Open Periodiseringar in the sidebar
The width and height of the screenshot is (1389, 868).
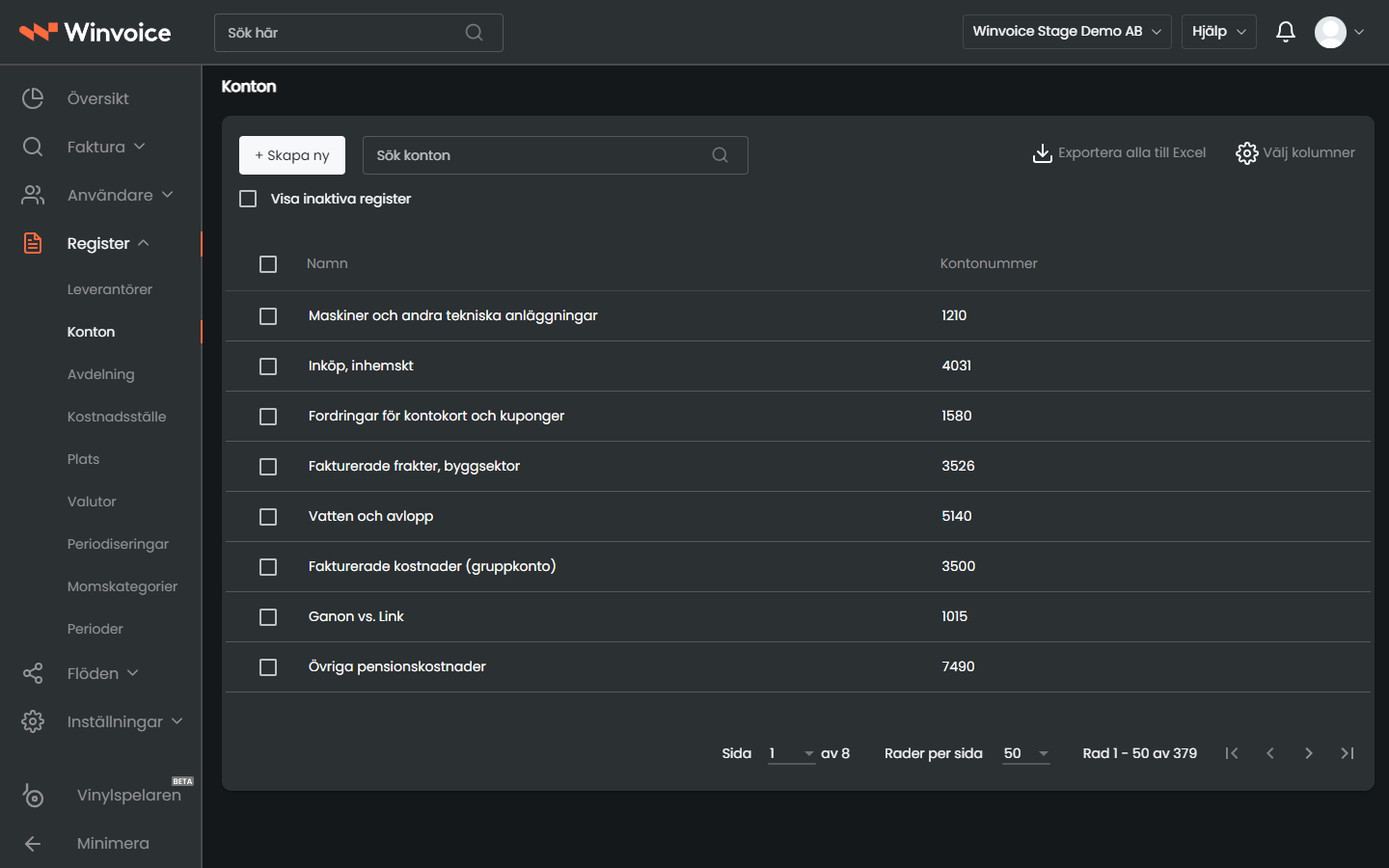click(x=118, y=544)
